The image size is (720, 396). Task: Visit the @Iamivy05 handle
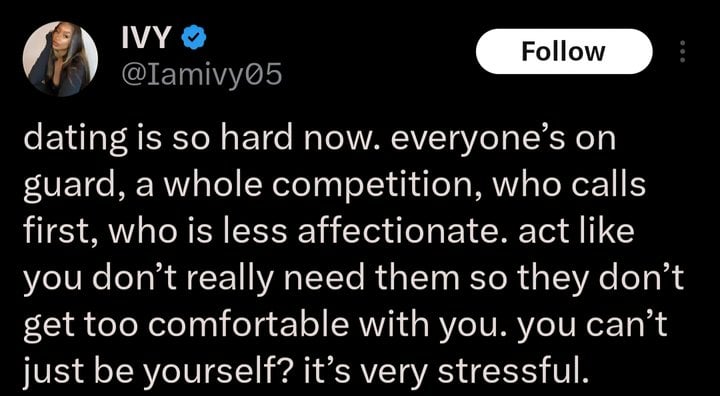[201, 74]
